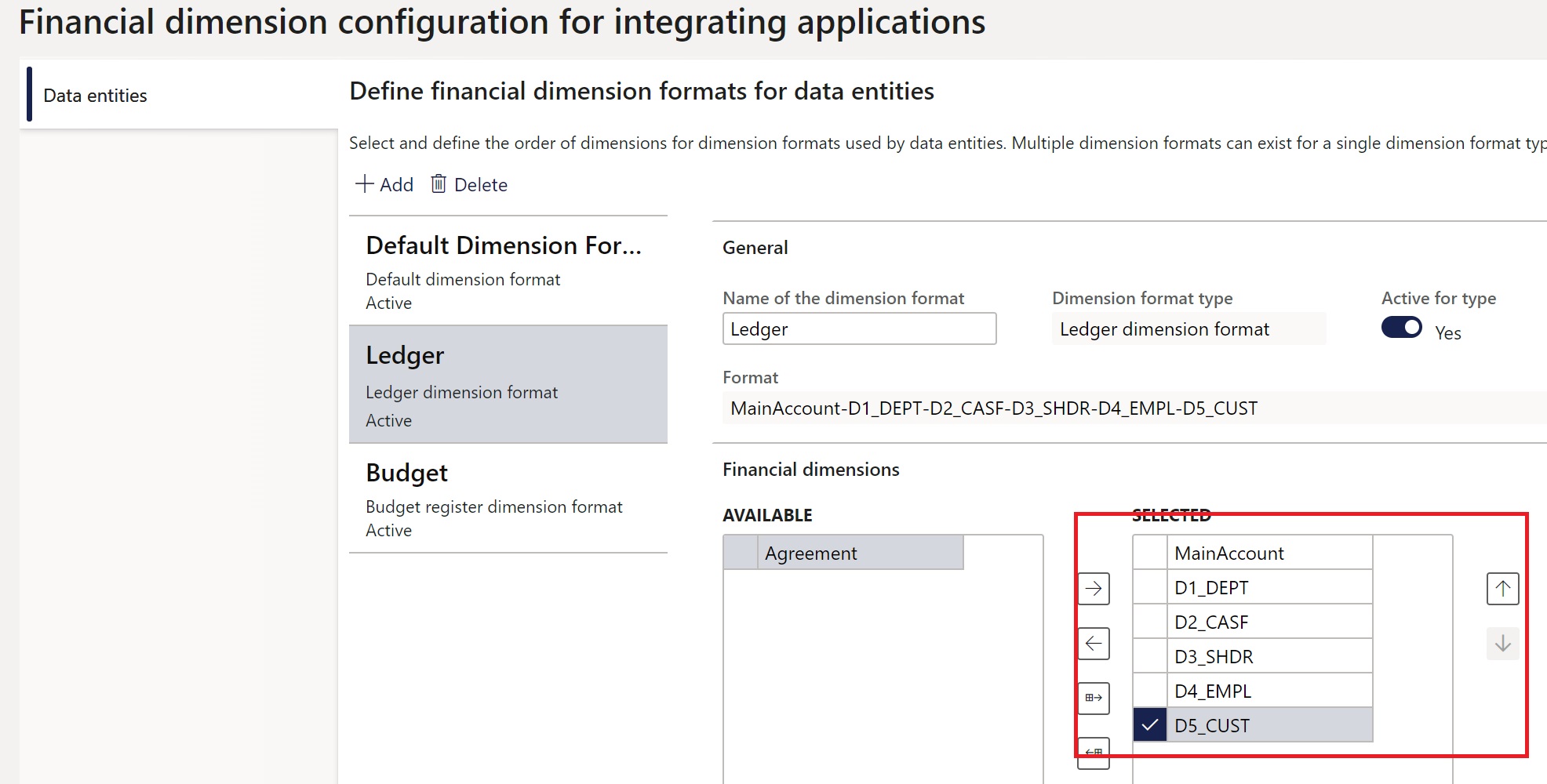Click the plus icon next to Add

pos(364,183)
